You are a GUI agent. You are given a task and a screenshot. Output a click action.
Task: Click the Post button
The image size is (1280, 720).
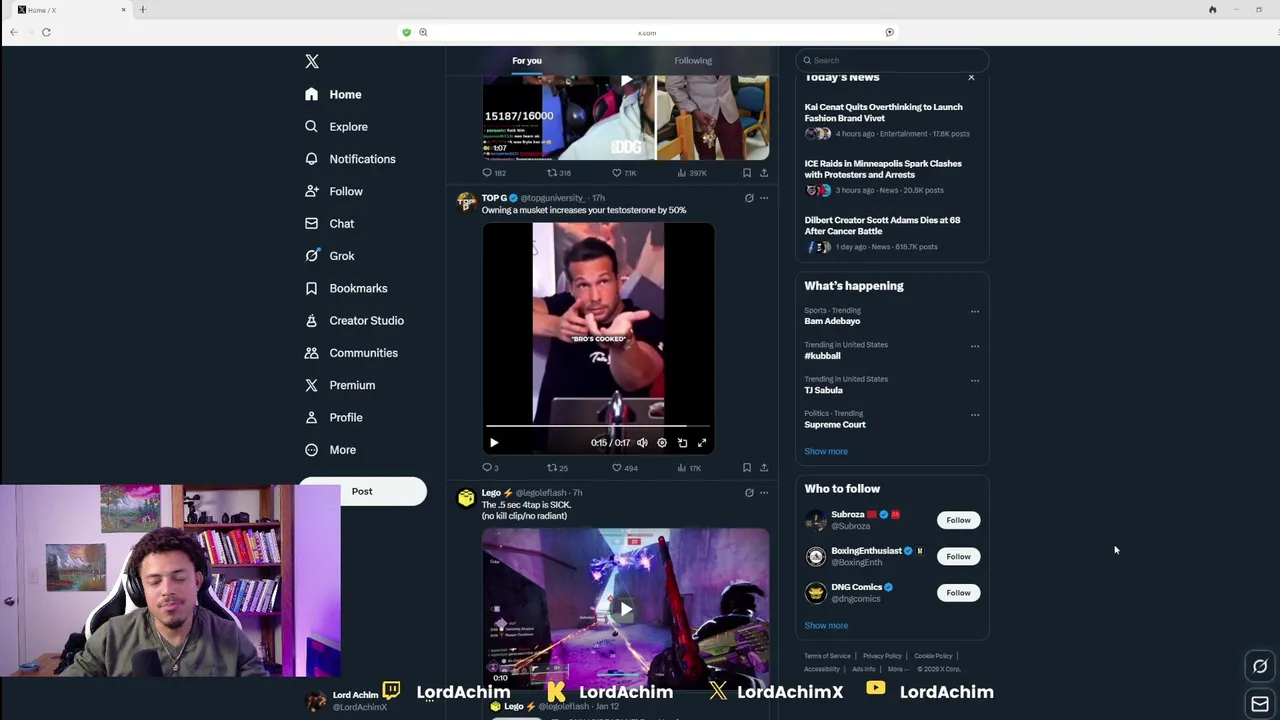click(x=362, y=491)
